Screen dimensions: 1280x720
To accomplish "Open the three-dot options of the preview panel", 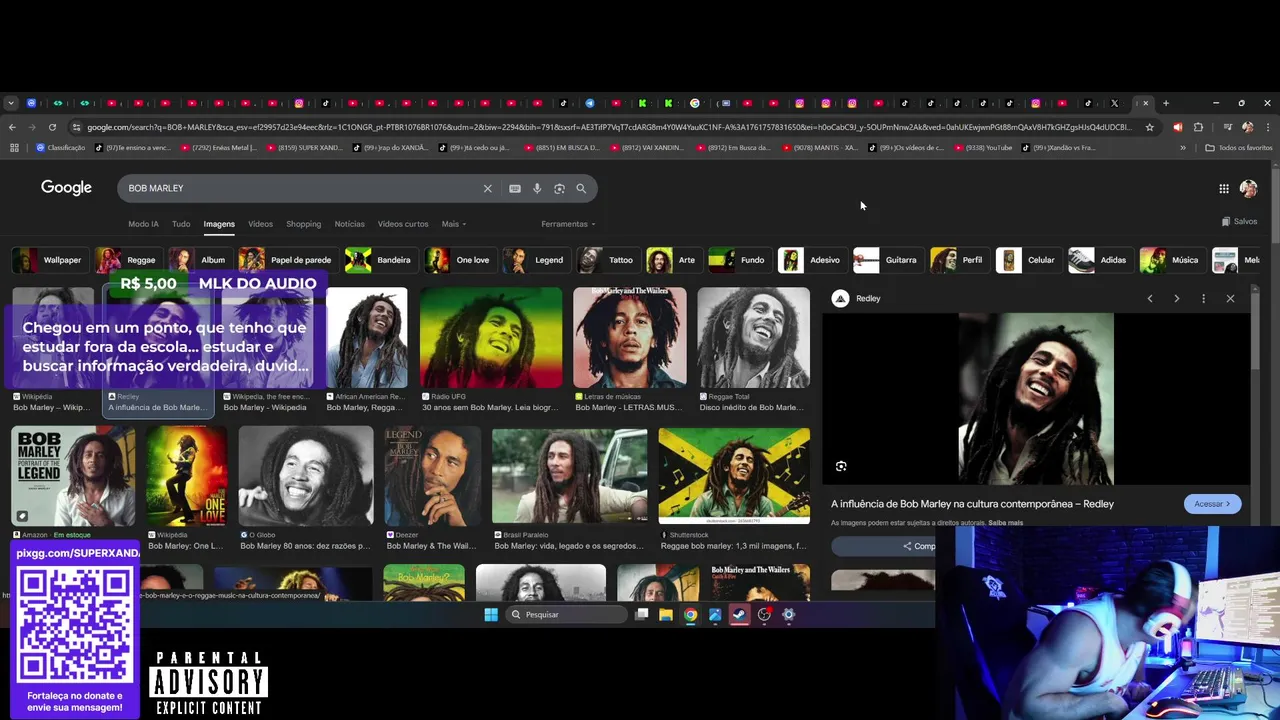I will point(1203,298).
